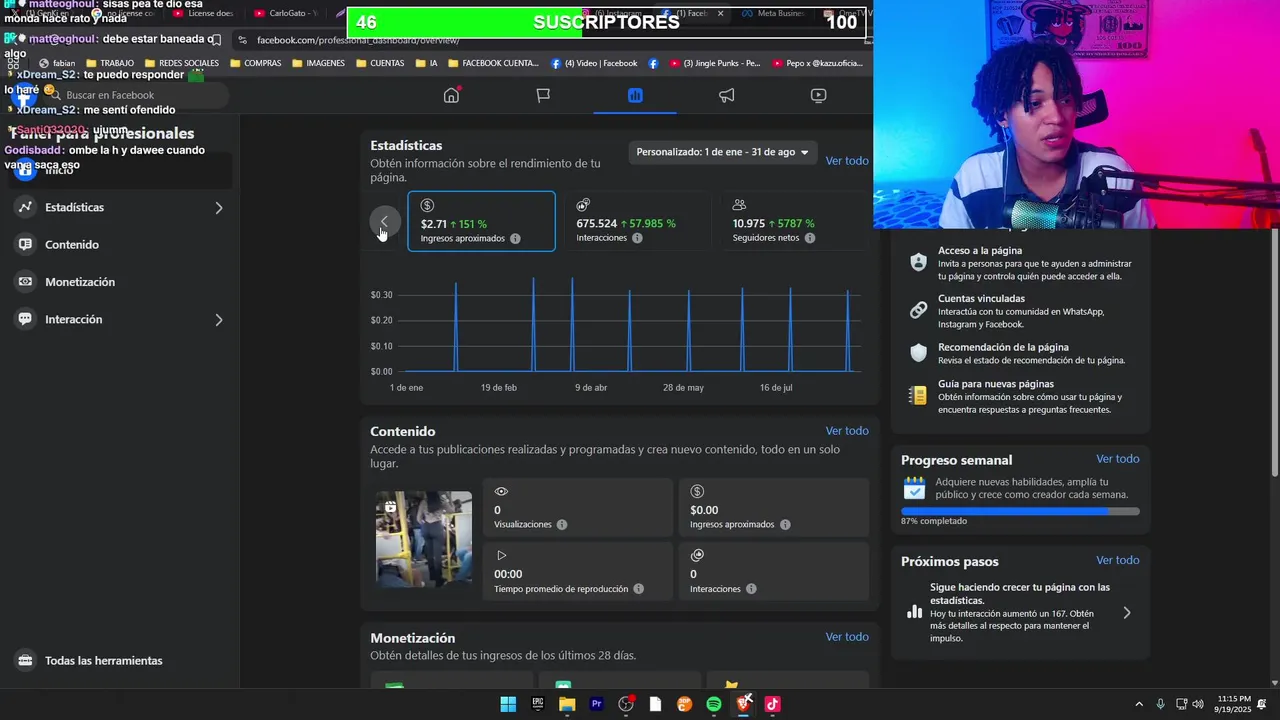The image size is (1280, 720).
Task: Show info tooltip for Interacciones in Estadísticas
Action: (637, 238)
